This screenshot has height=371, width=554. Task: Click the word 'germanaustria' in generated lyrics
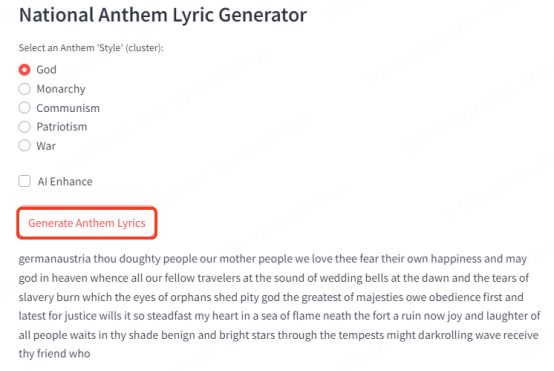[55, 259]
